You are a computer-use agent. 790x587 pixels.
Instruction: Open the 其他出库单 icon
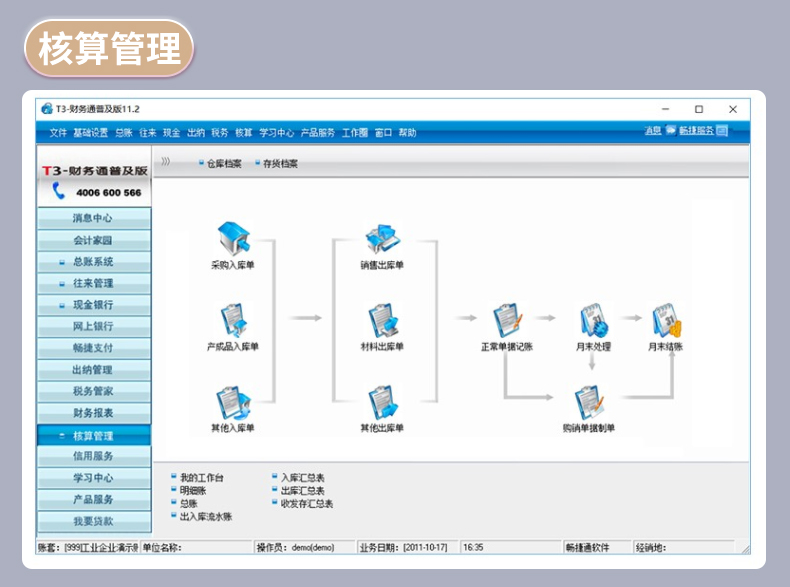[382, 403]
